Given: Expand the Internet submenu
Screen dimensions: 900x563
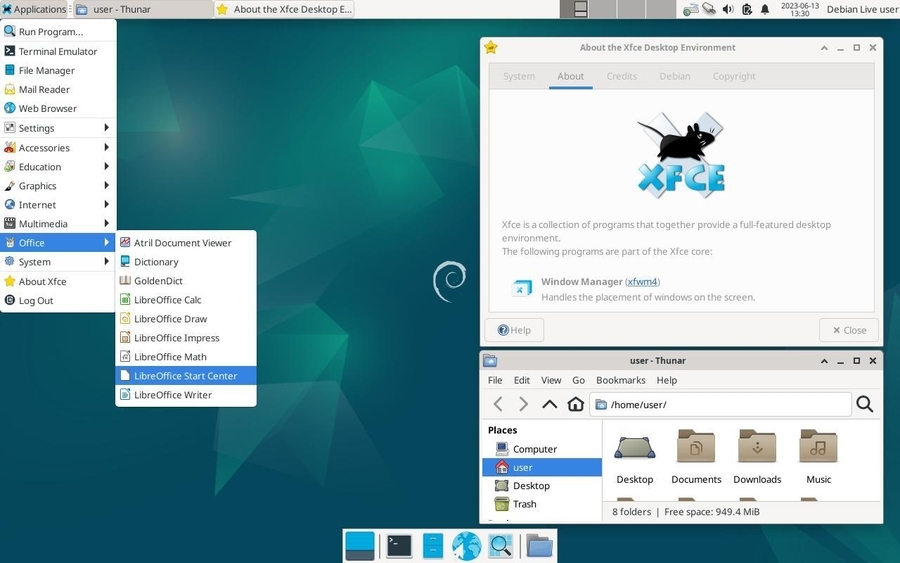Looking at the screenshot, I should pyautogui.click(x=59, y=204).
